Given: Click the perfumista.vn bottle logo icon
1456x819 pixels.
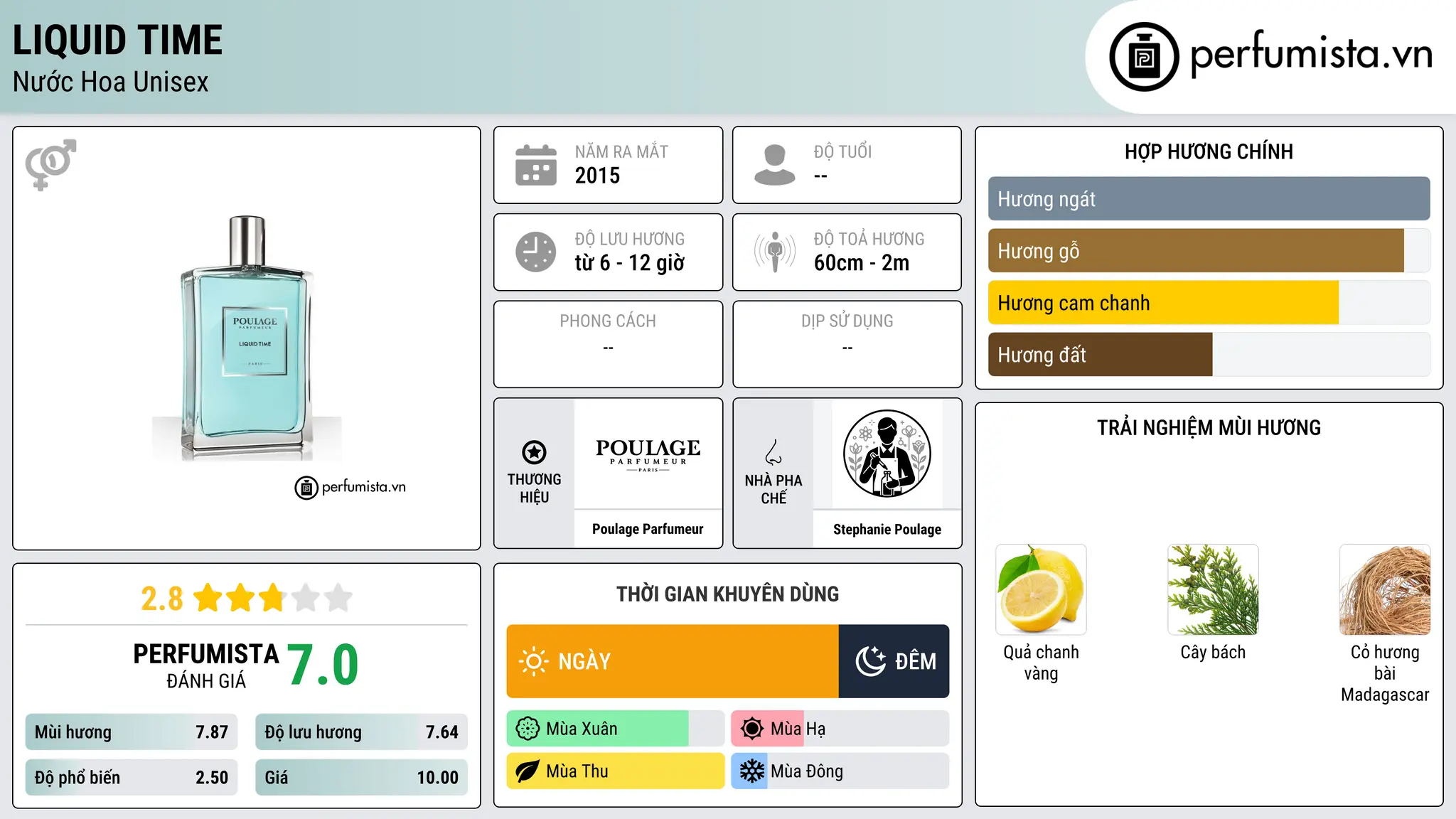Looking at the screenshot, I should [x=1144, y=57].
